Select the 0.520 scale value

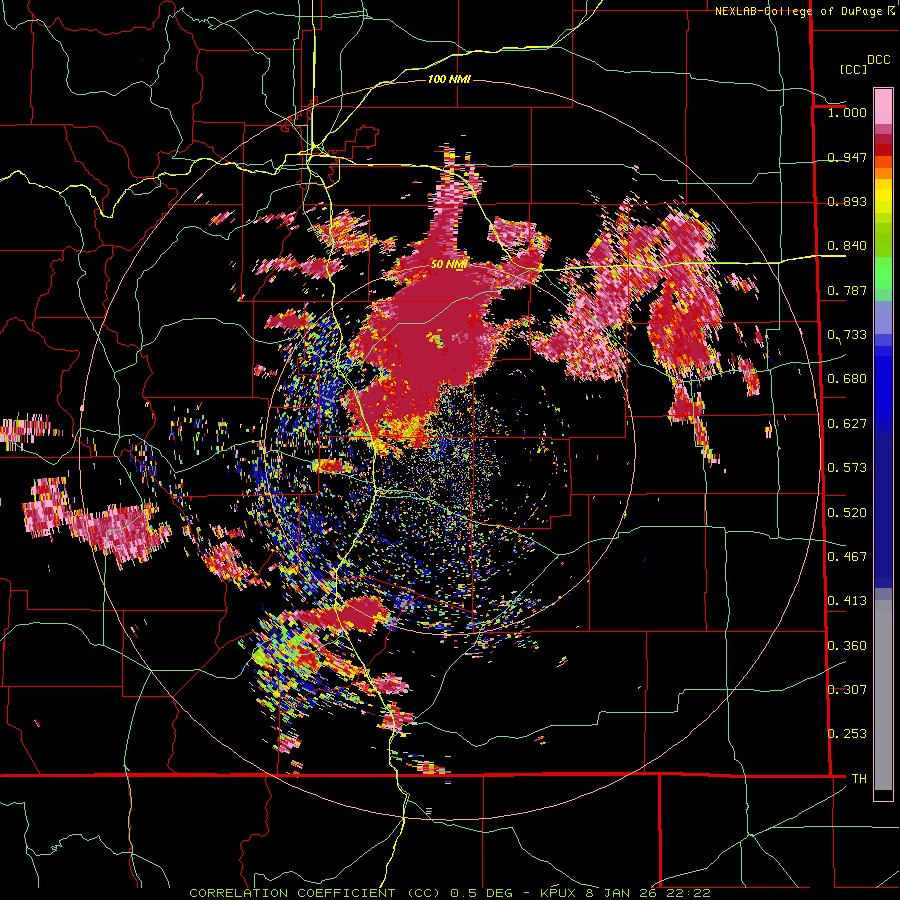pos(847,513)
